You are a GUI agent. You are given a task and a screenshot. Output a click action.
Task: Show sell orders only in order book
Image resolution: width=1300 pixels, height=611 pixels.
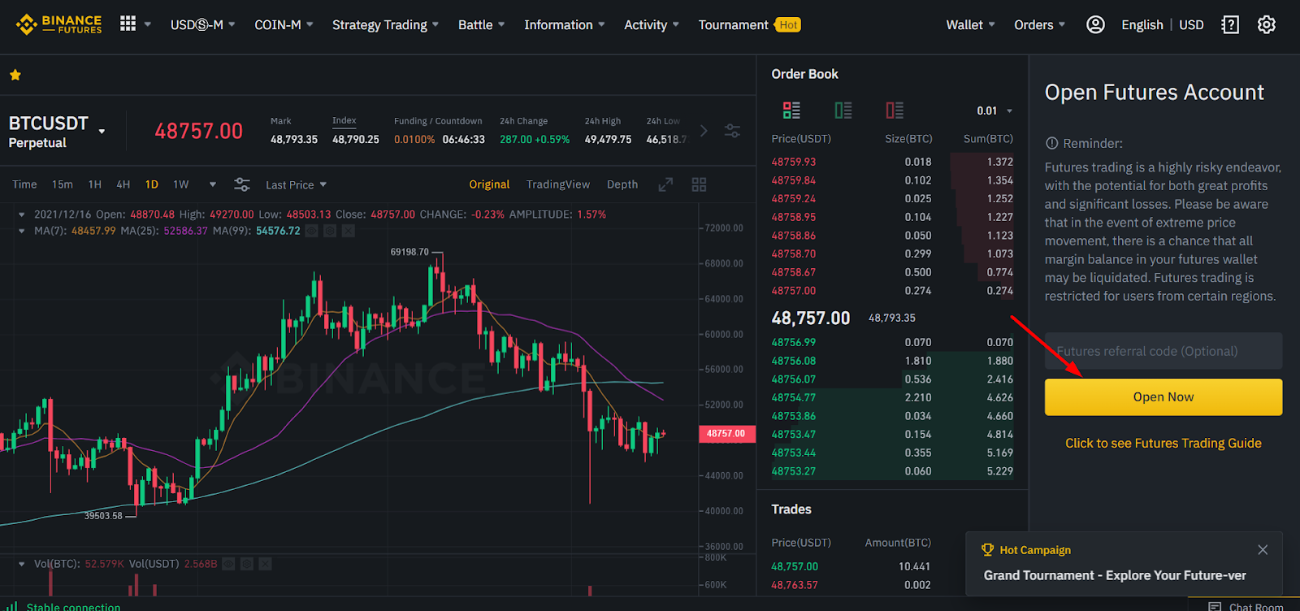coord(894,110)
